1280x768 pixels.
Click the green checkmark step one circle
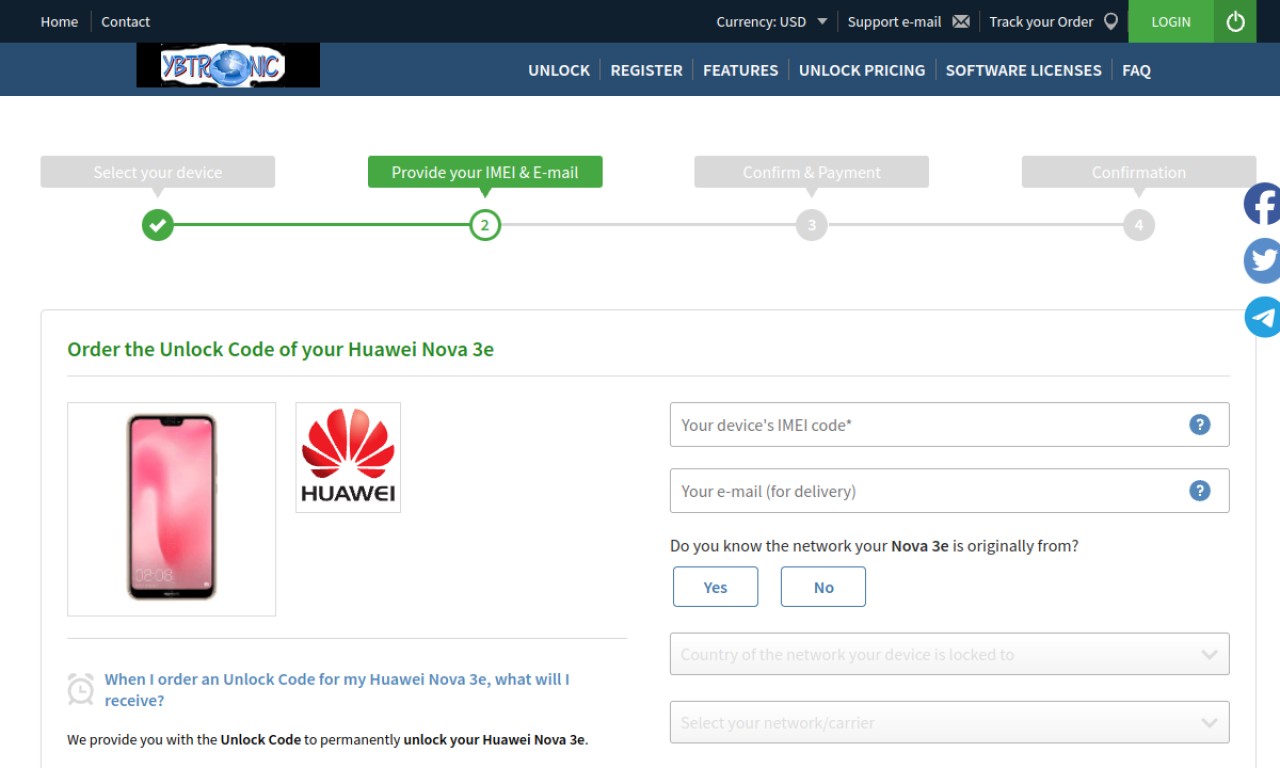coord(157,225)
